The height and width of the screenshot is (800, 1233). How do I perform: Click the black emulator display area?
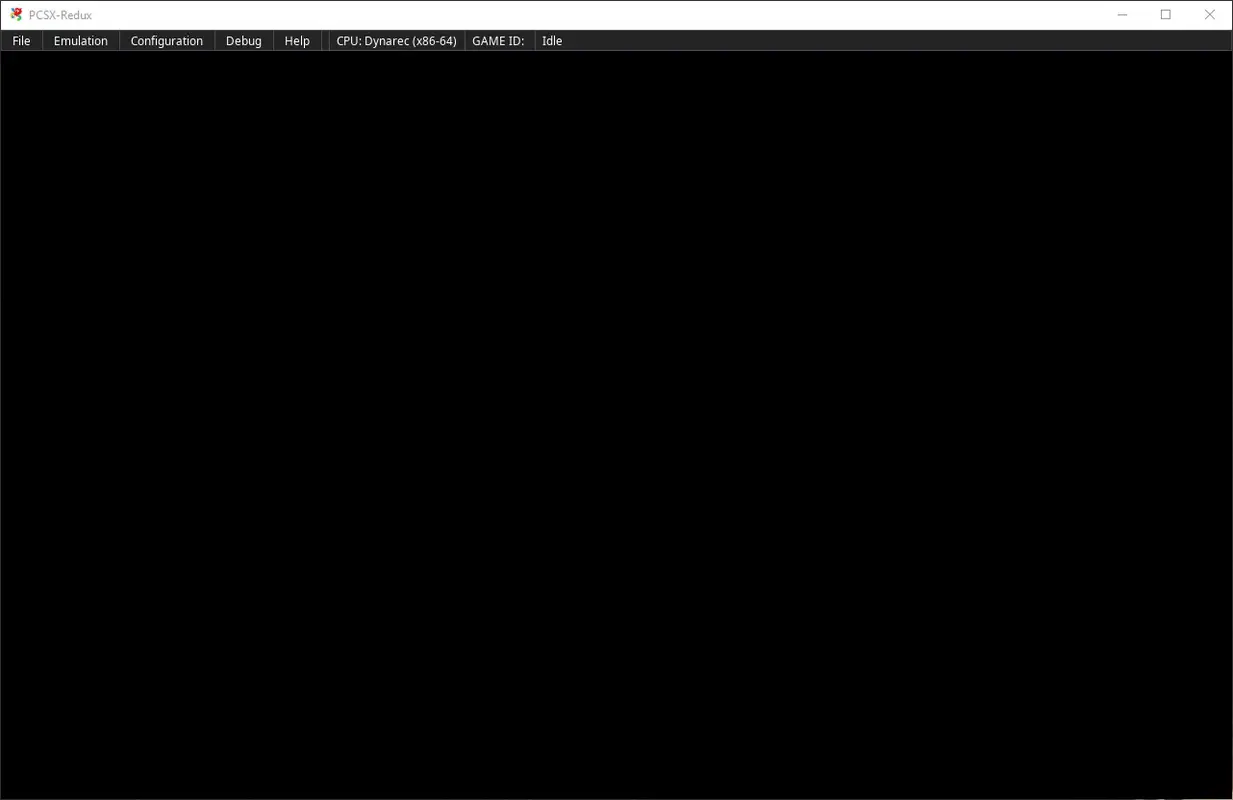pyautogui.click(x=616, y=420)
